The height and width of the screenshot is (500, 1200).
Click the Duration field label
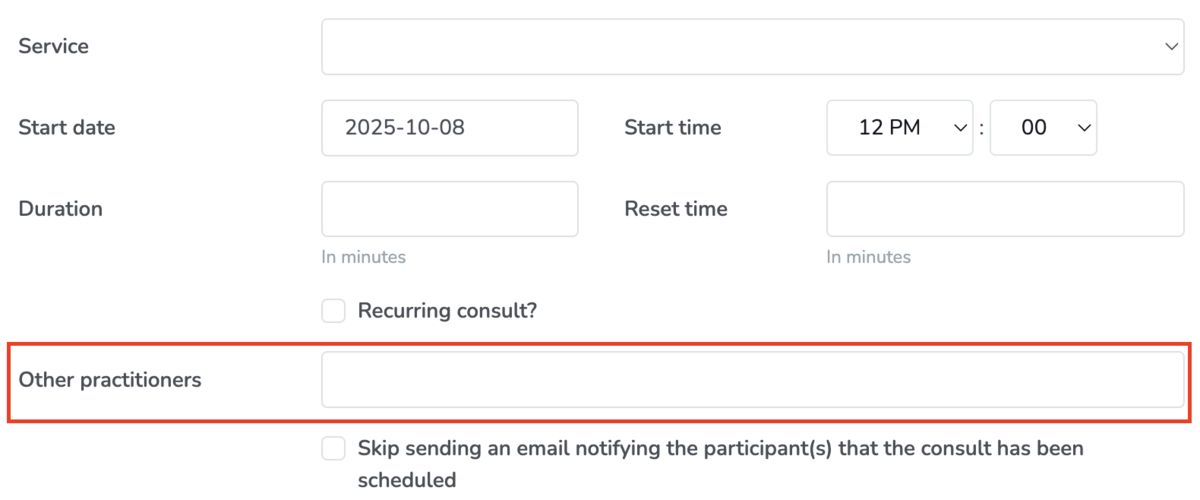coord(60,209)
